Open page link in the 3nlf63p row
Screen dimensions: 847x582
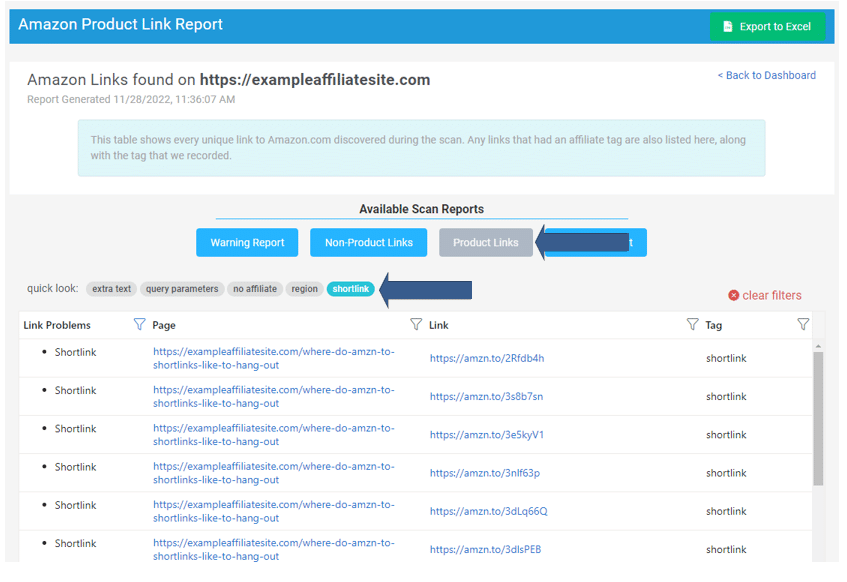274,473
